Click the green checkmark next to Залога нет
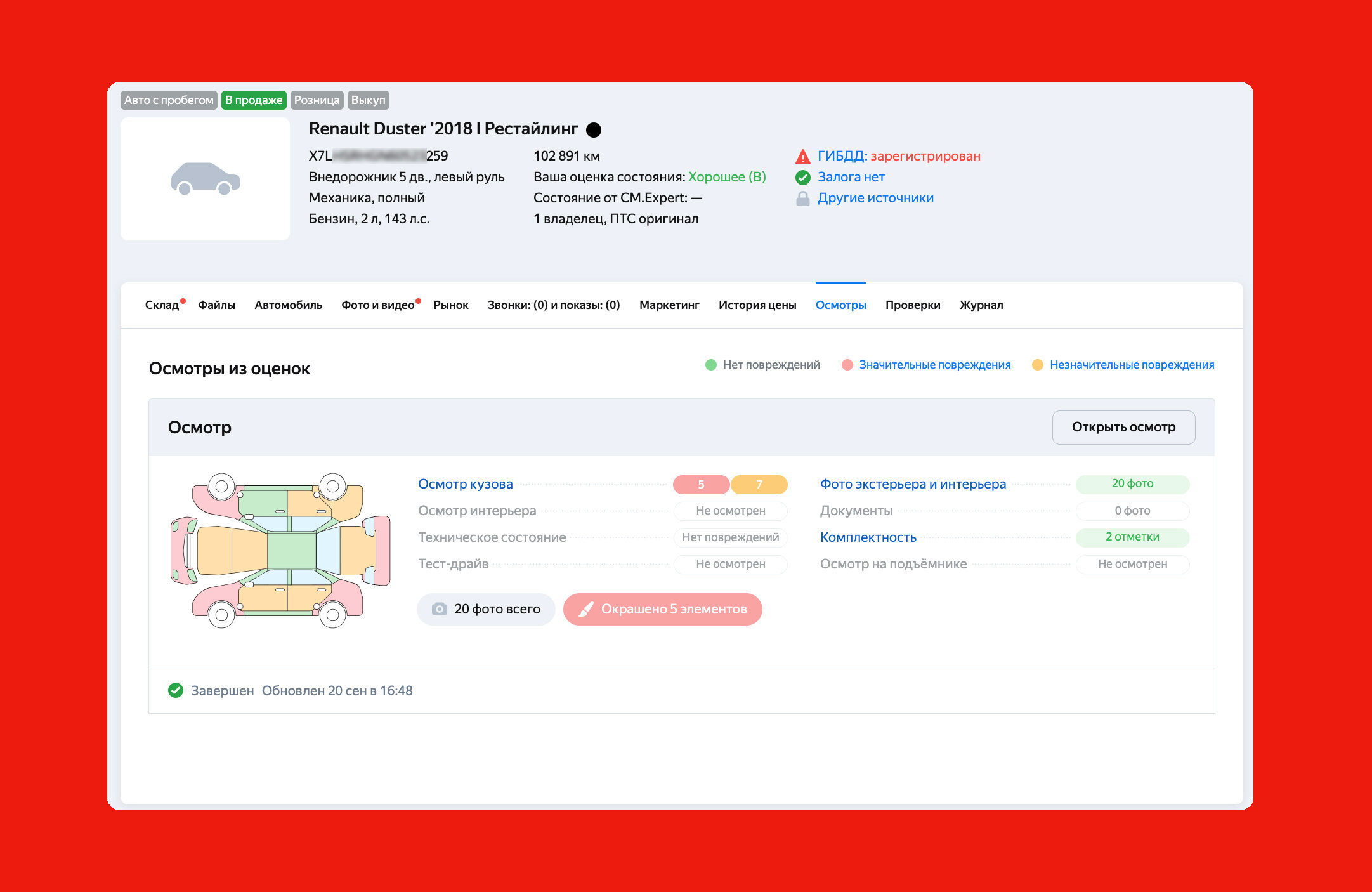 [x=802, y=178]
